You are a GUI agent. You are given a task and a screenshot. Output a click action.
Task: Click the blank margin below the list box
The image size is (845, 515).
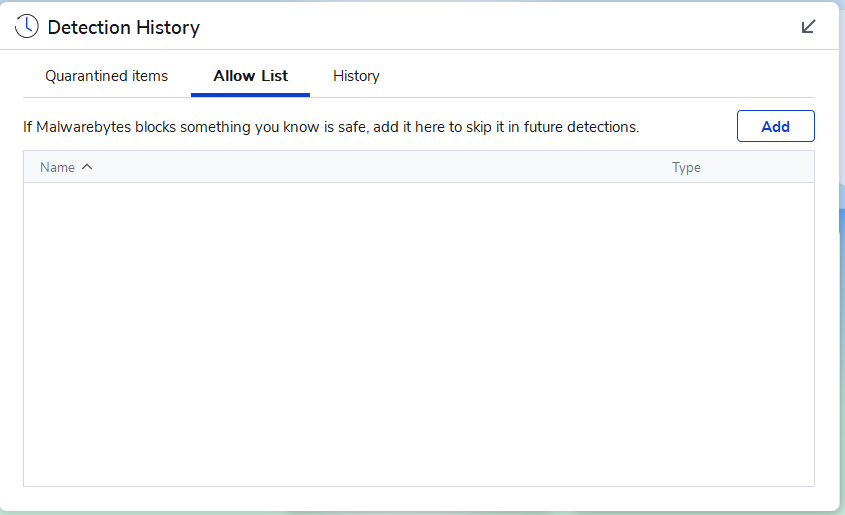(418, 497)
